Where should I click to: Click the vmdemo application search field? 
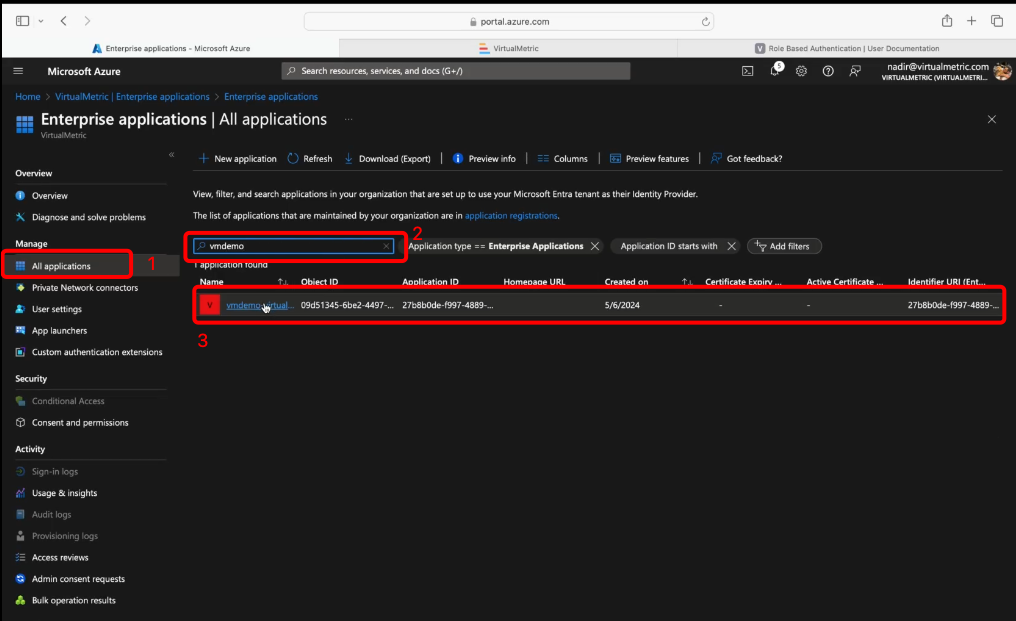pos(294,246)
